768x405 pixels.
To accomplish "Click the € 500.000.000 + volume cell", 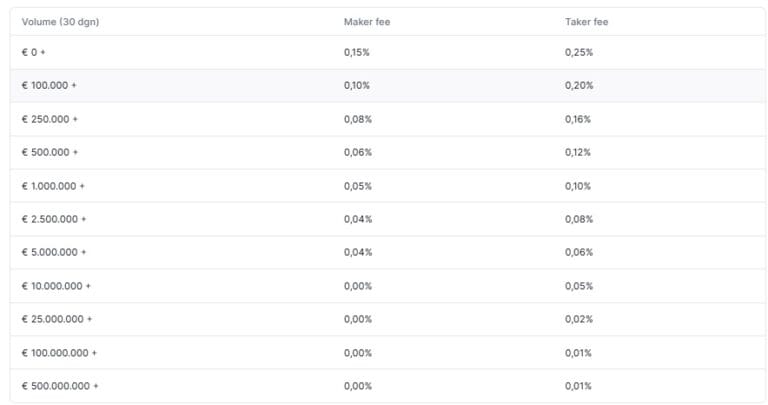I will 60,386.
